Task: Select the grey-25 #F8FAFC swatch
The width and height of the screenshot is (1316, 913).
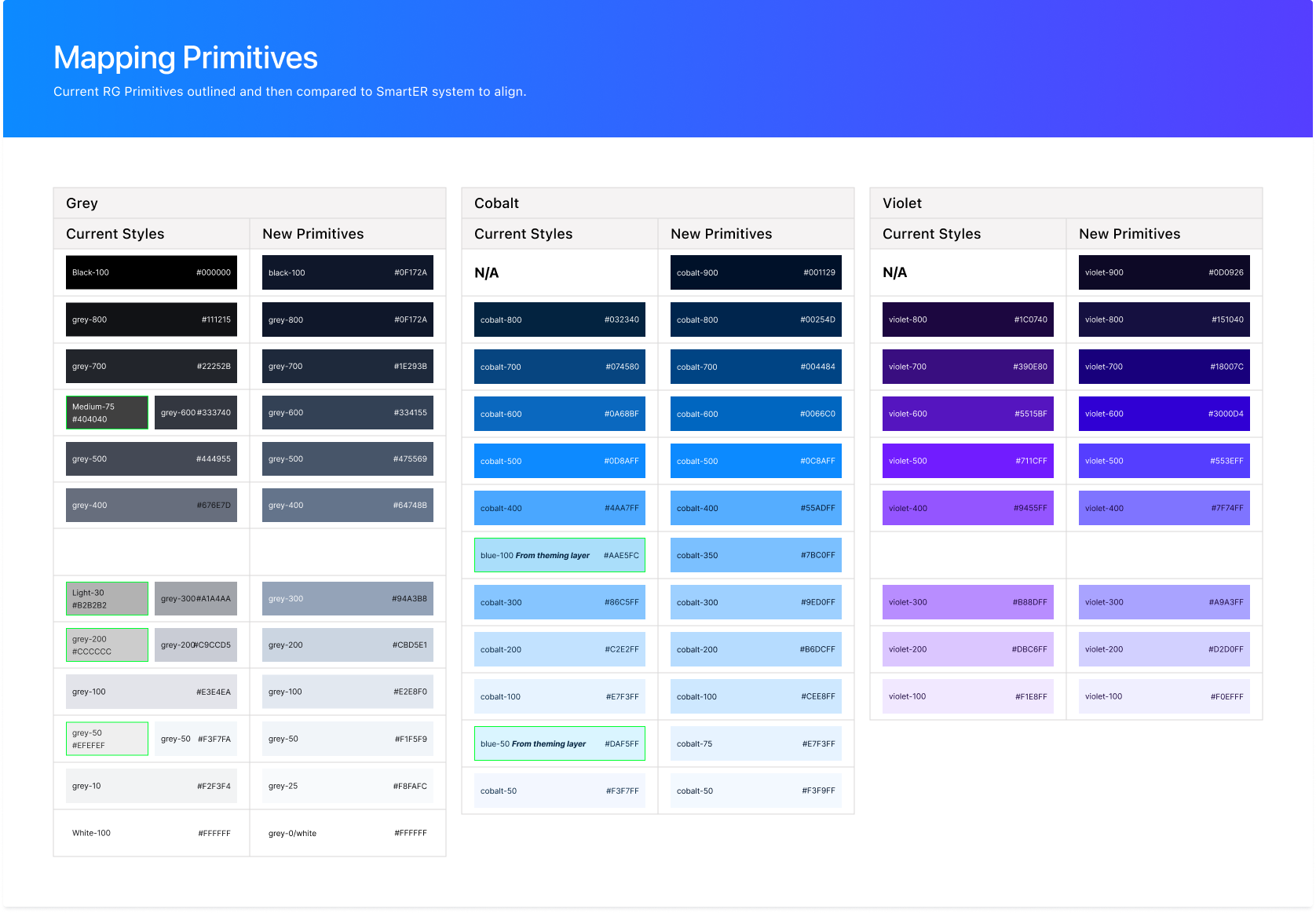Action: point(348,786)
